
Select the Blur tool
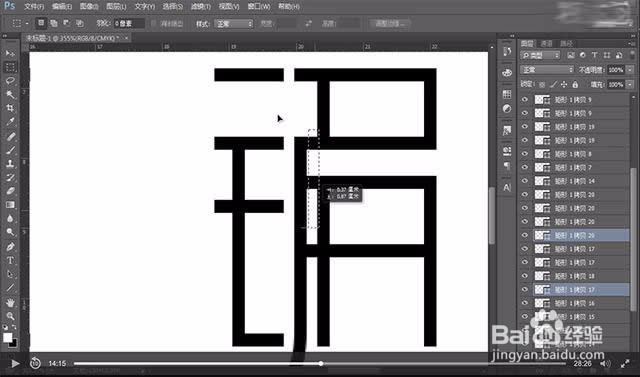pyautogui.click(x=10, y=219)
